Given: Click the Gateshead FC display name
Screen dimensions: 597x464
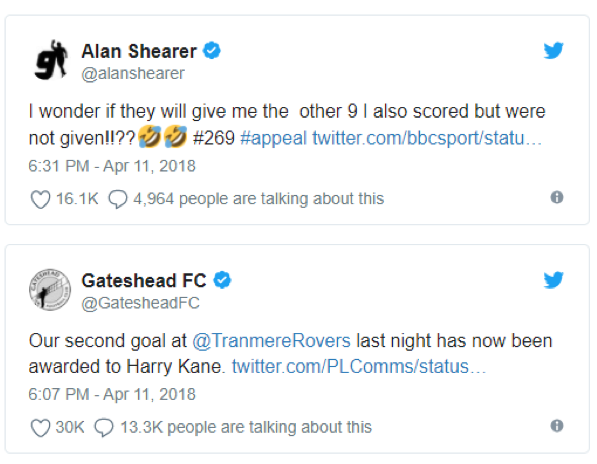Looking at the screenshot, I should tap(144, 281).
